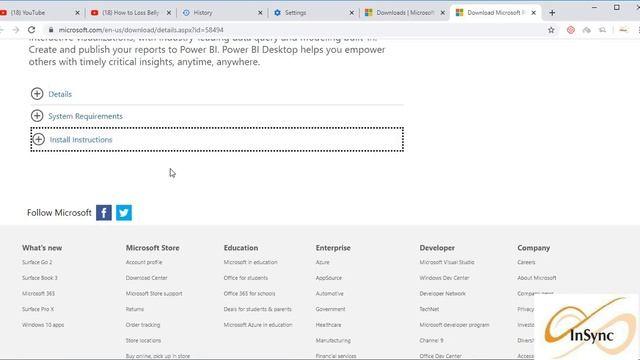Open the Healthcare link
The image size is (640, 360).
pyautogui.click(x=328, y=325)
